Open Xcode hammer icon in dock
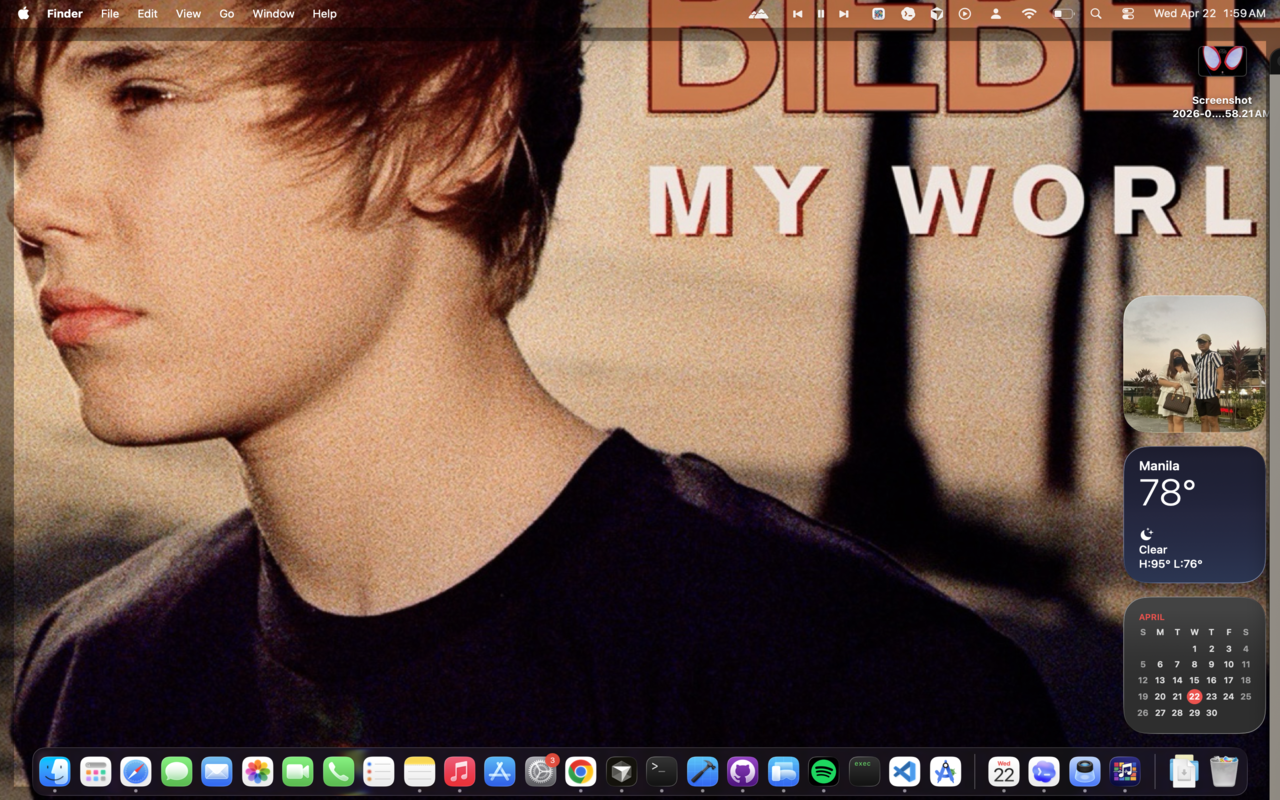 point(702,771)
